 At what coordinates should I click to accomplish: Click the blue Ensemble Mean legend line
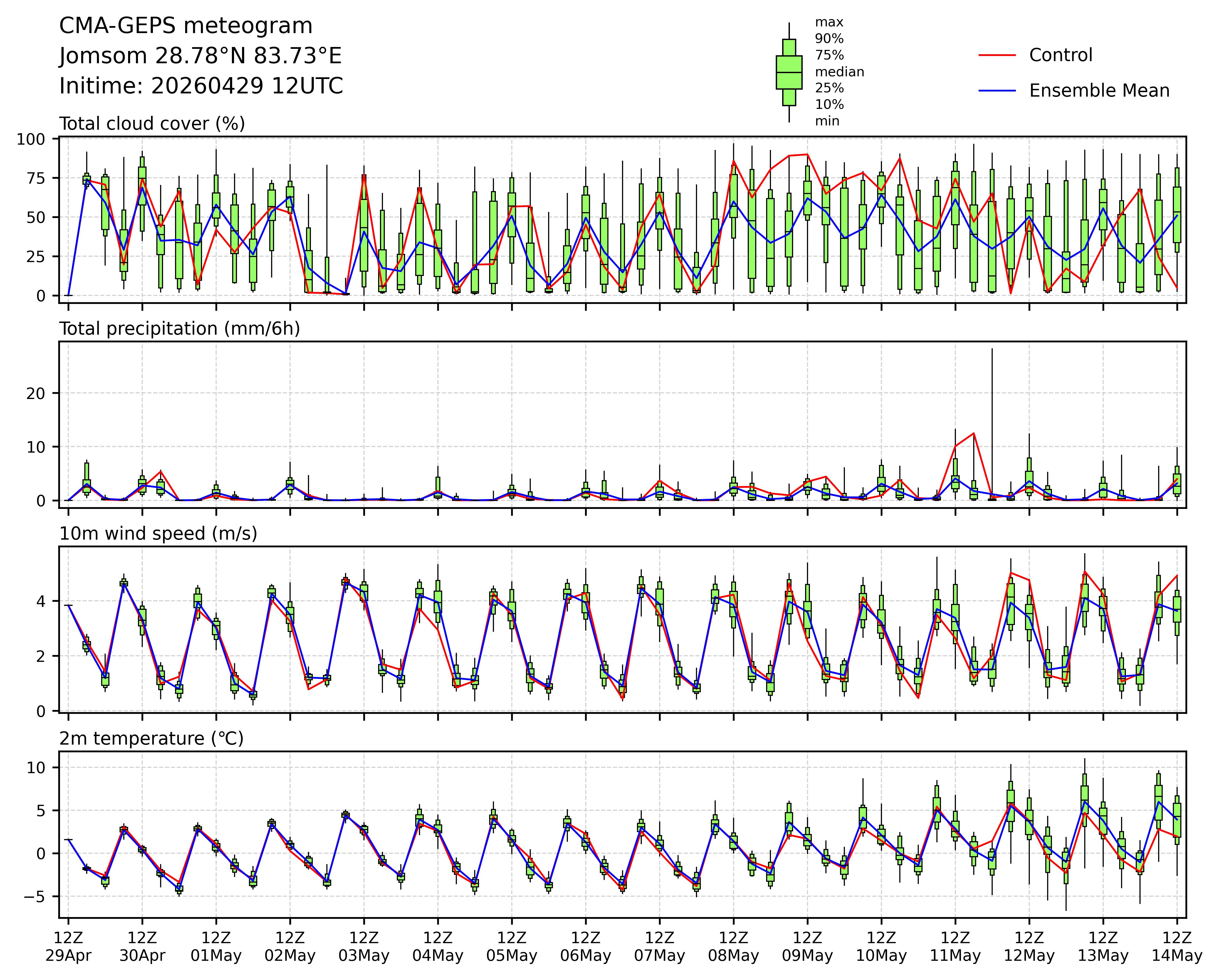point(997,90)
